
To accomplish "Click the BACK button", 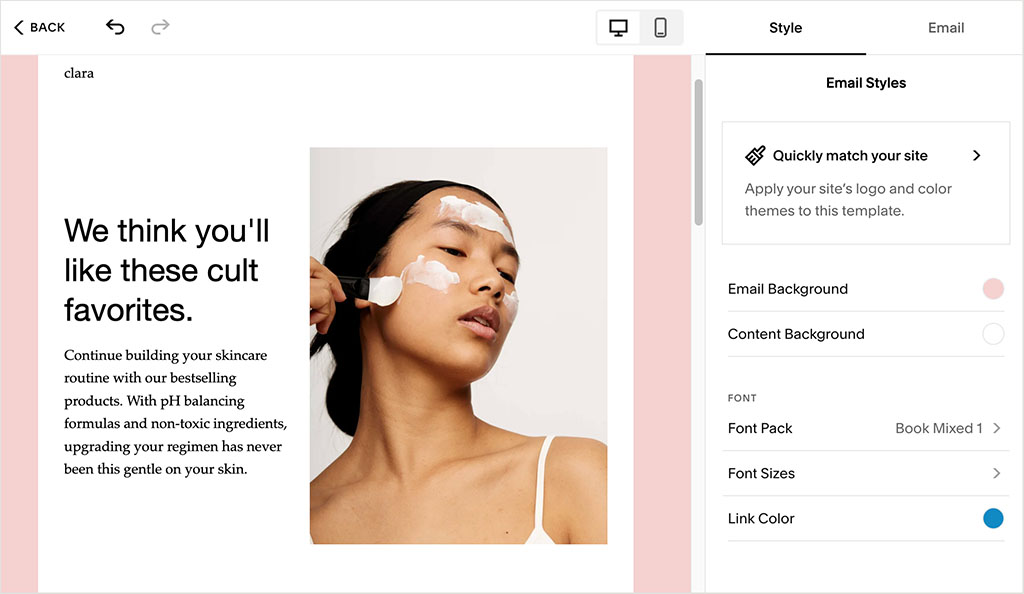I will click(x=38, y=27).
